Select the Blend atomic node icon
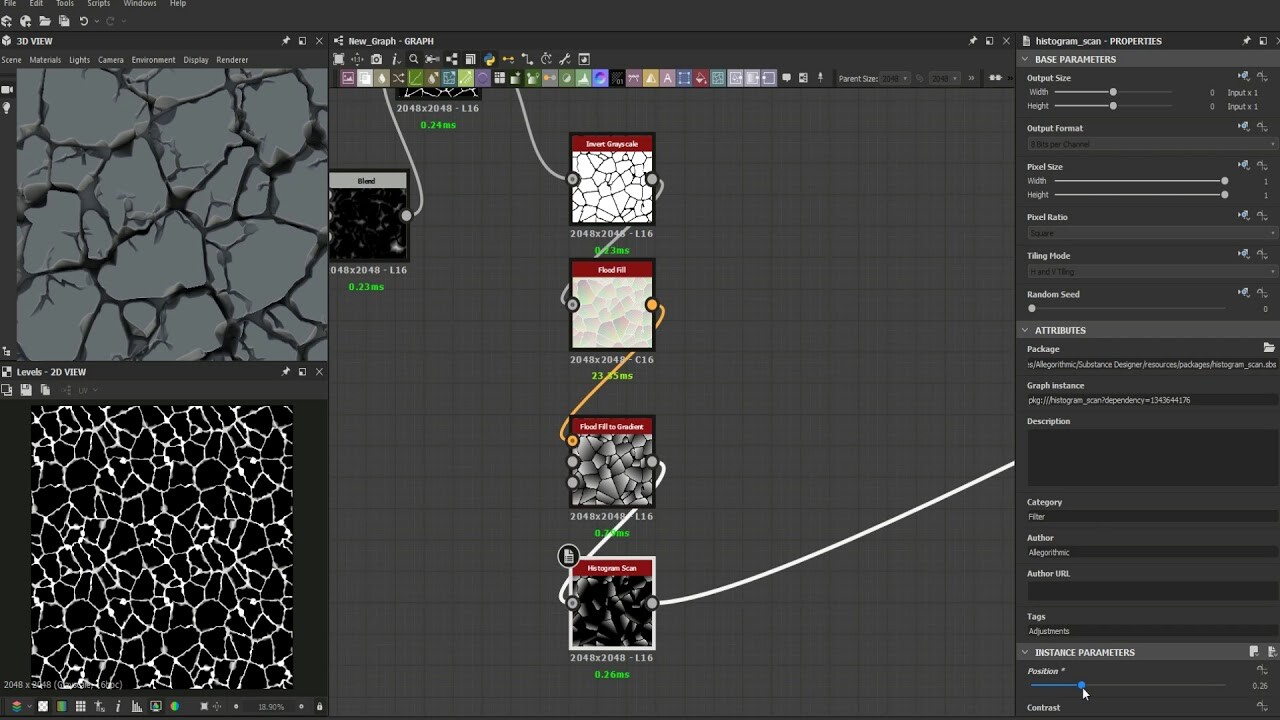 tap(364, 77)
